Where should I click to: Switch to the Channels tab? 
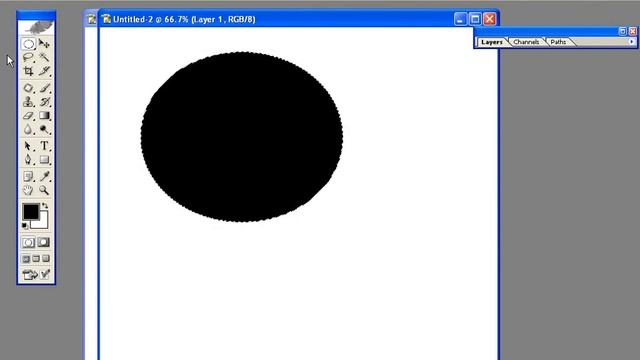pyautogui.click(x=526, y=42)
